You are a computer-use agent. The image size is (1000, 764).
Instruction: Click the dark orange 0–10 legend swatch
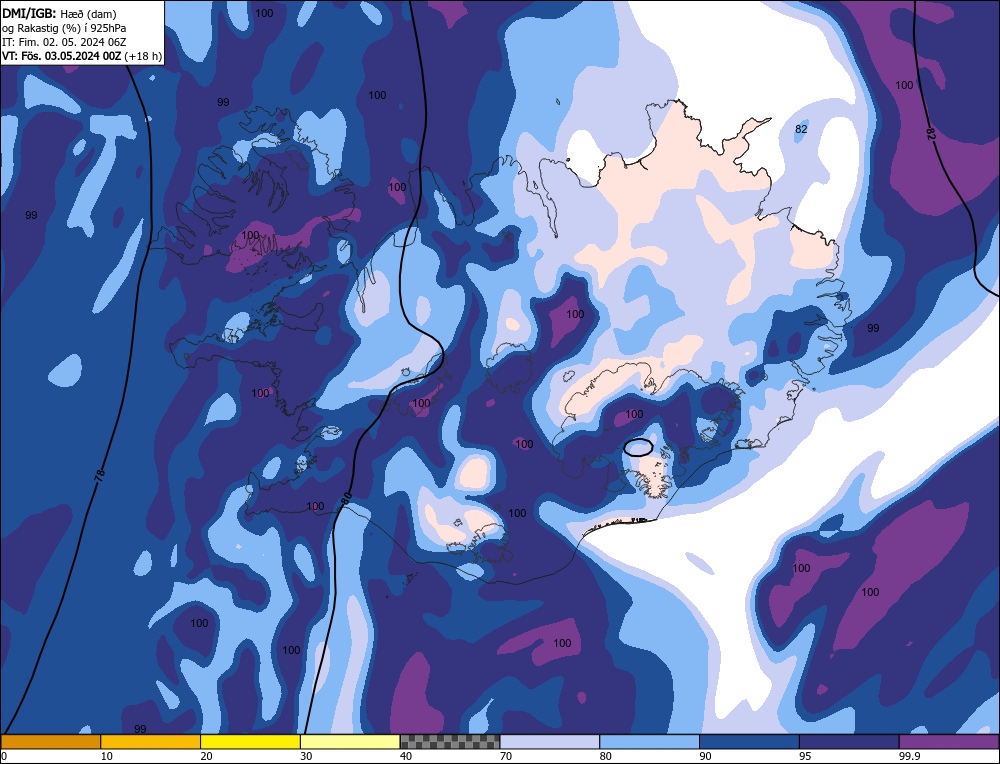pyautogui.click(x=51, y=742)
